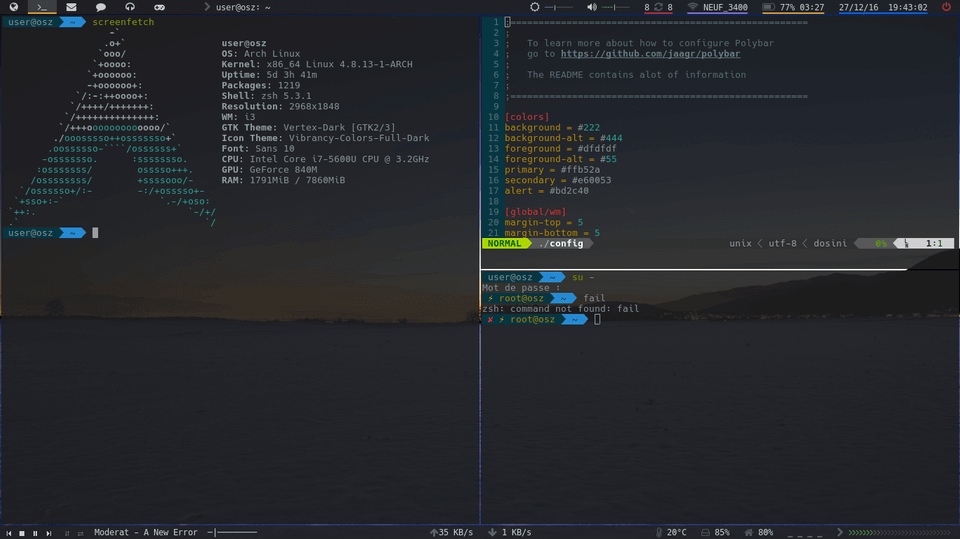Click the NORMAL mode indicator in vim
Image resolution: width=960 pixels, height=539 pixels.
coord(504,243)
